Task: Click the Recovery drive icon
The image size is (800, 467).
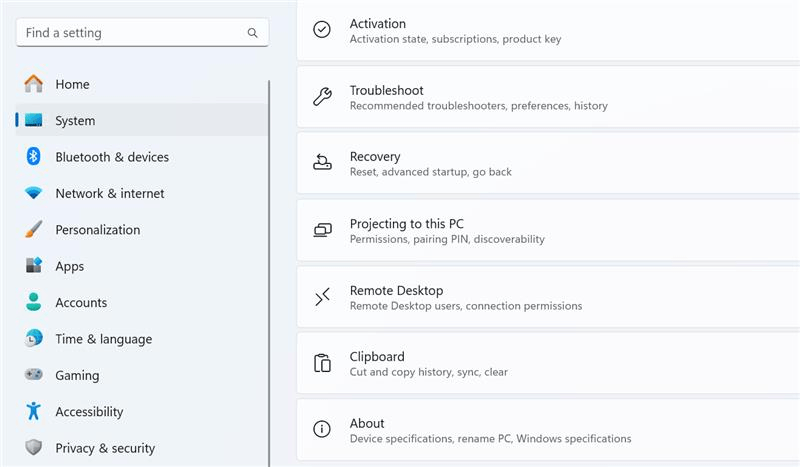Action: [x=322, y=163]
